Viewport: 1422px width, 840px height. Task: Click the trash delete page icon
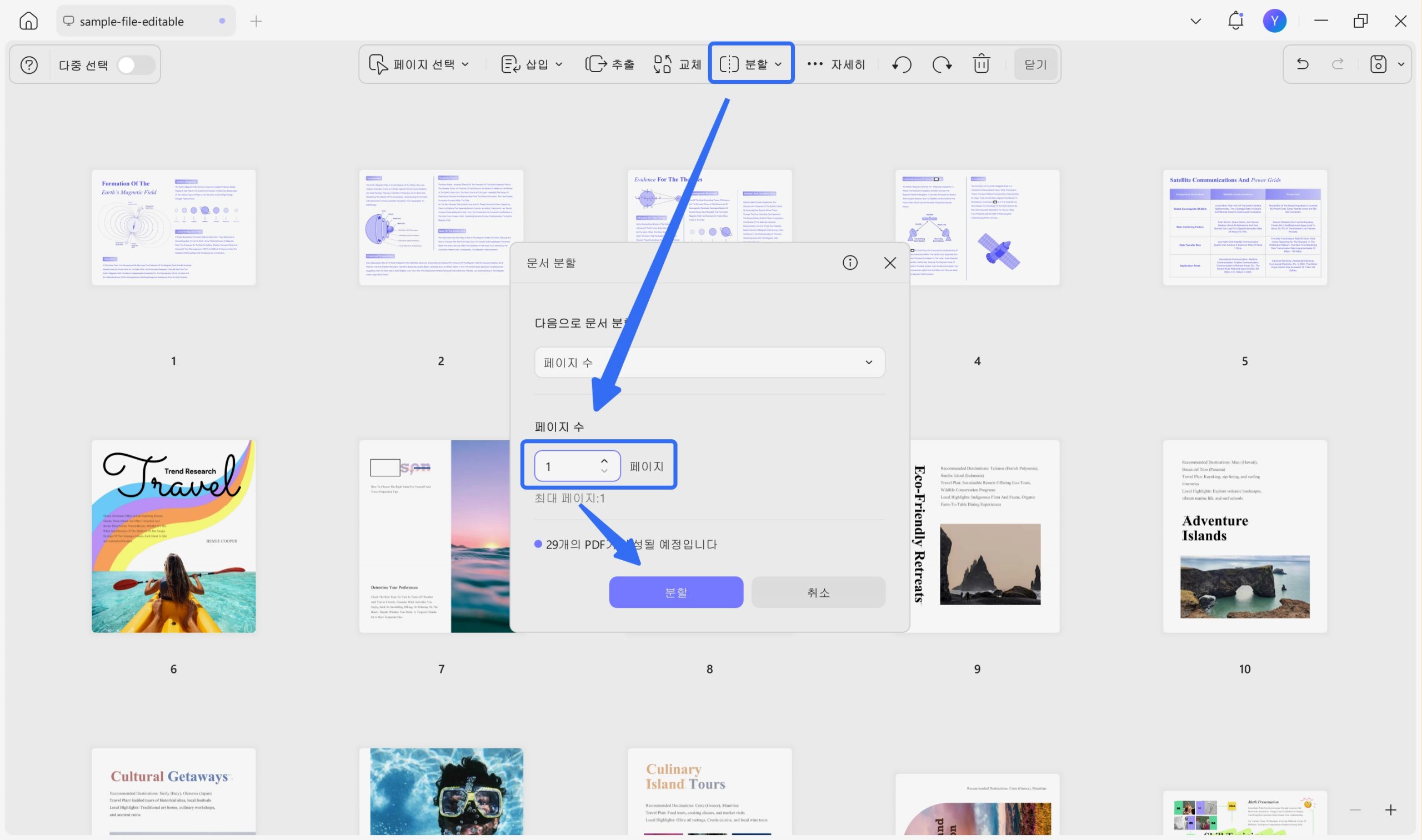(x=982, y=64)
